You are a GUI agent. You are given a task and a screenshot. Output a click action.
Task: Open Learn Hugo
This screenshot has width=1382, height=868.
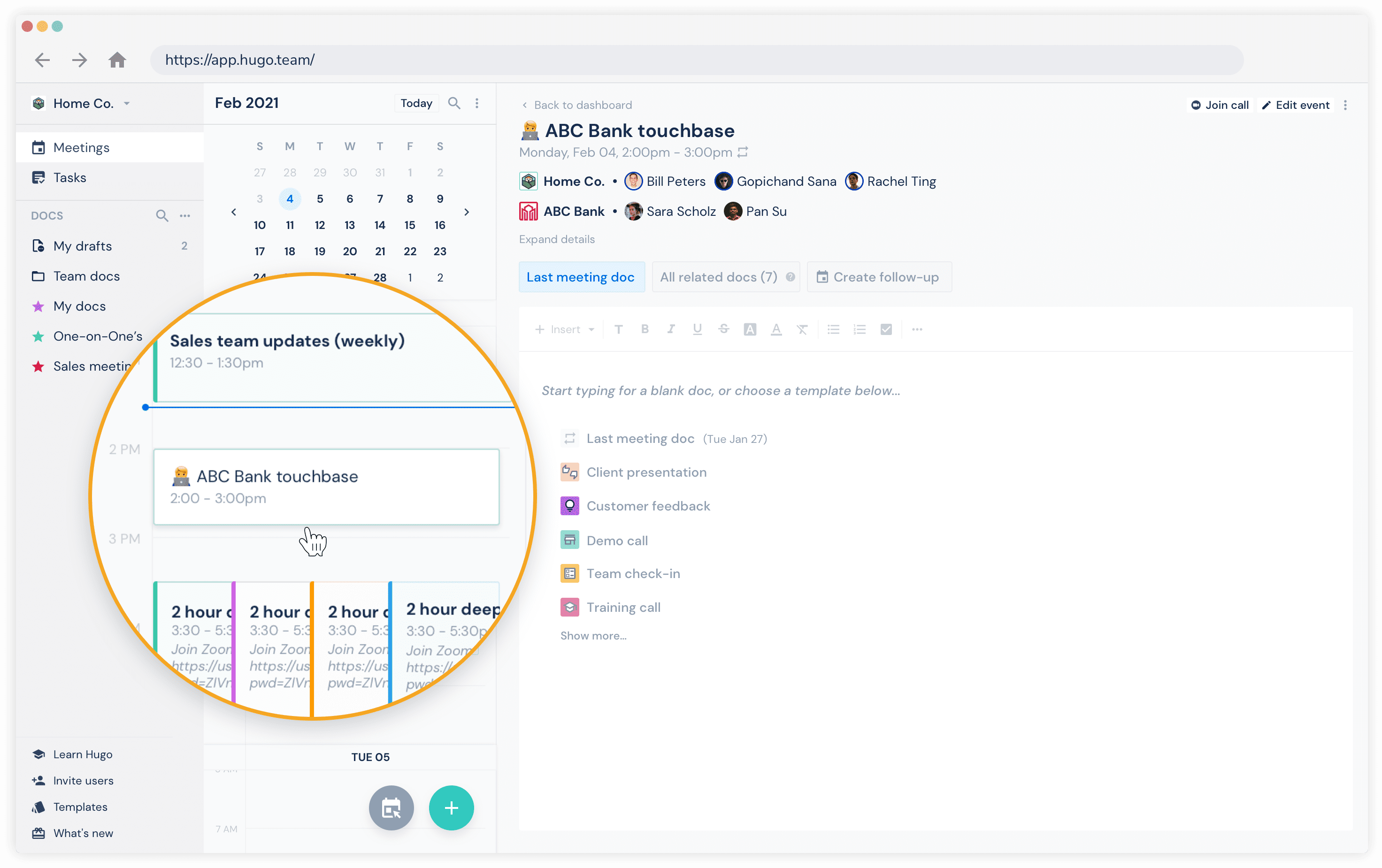pyautogui.click(x=72, y=754)
